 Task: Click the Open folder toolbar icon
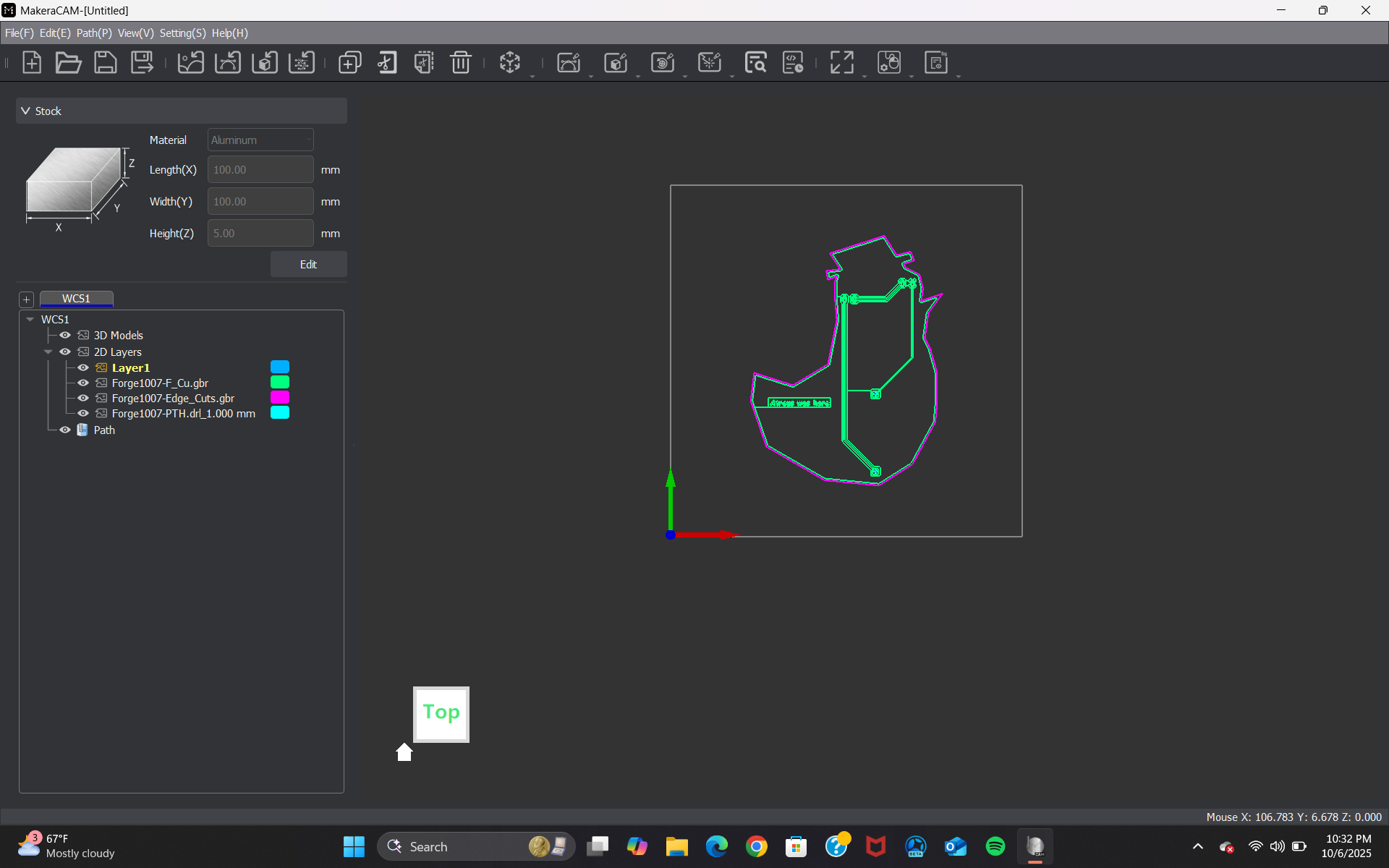pyautogui.click(x=68, y=63)
